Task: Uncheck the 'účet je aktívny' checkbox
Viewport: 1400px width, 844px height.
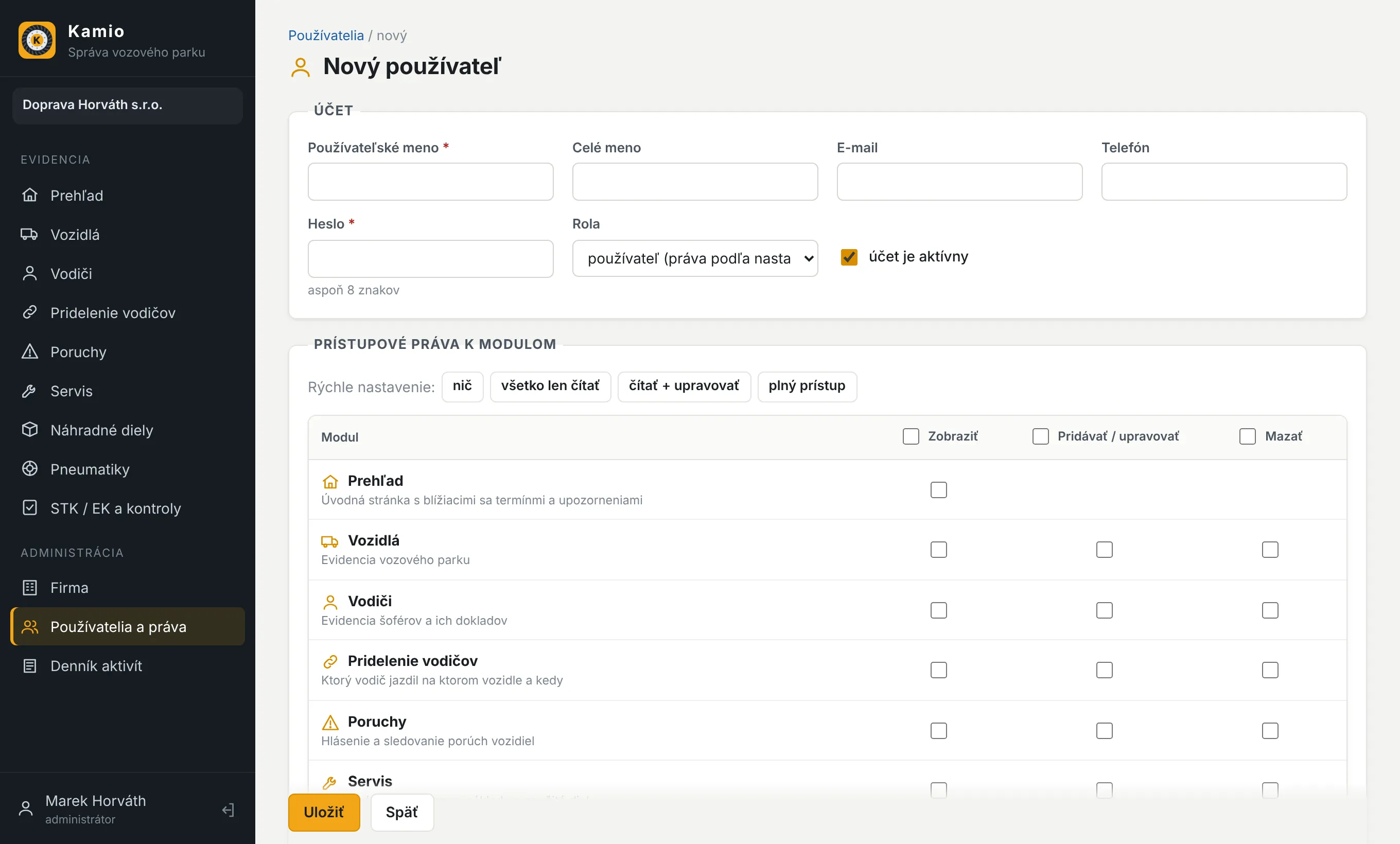Action: click(849, 257)
